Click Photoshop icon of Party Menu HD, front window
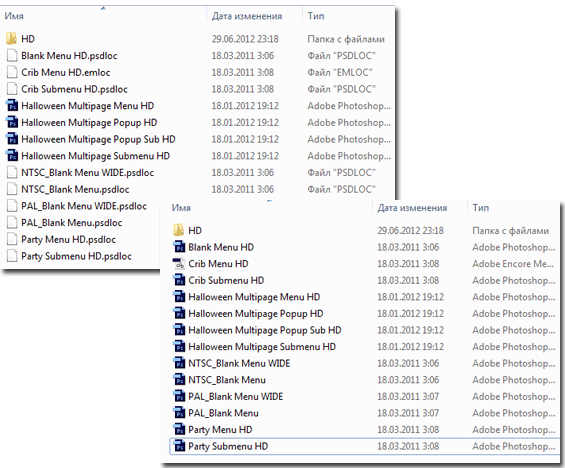This screenshot has width=565, height=468. pos(179,429)
